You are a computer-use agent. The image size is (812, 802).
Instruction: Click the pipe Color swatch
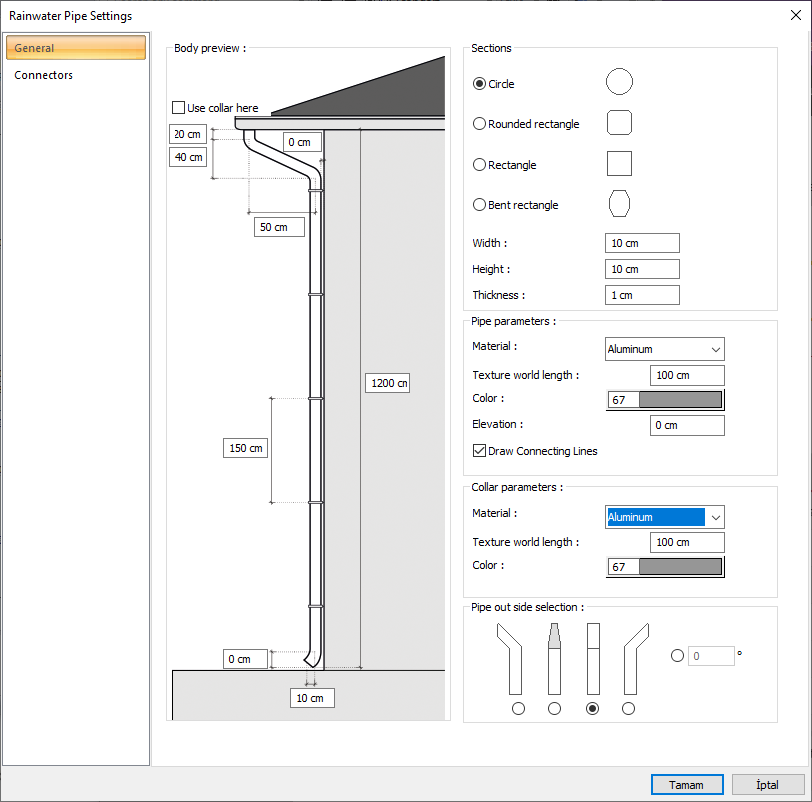[x=679, y=400]
